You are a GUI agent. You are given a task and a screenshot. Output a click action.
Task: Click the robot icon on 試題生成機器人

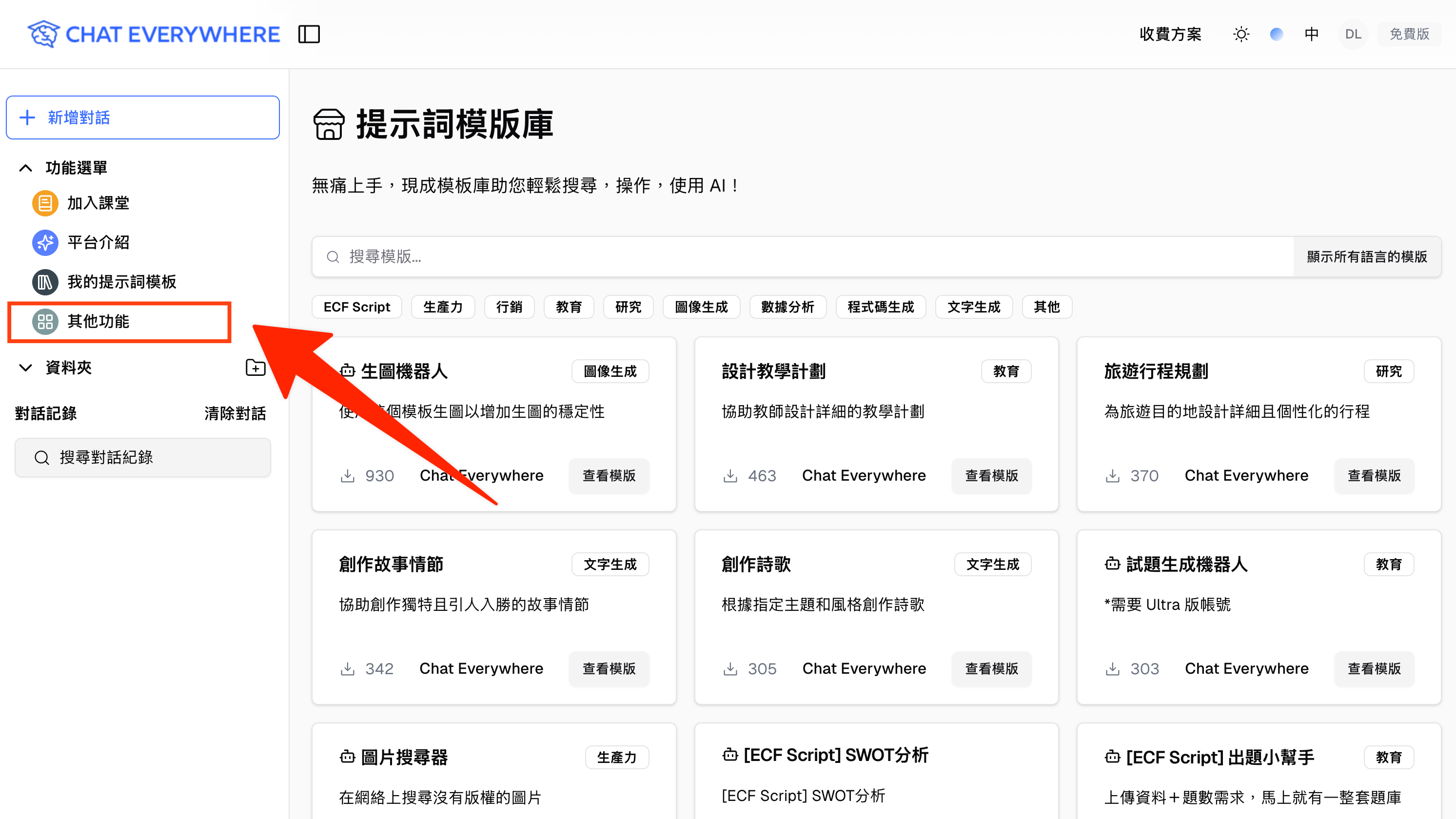click(1112, 564)
